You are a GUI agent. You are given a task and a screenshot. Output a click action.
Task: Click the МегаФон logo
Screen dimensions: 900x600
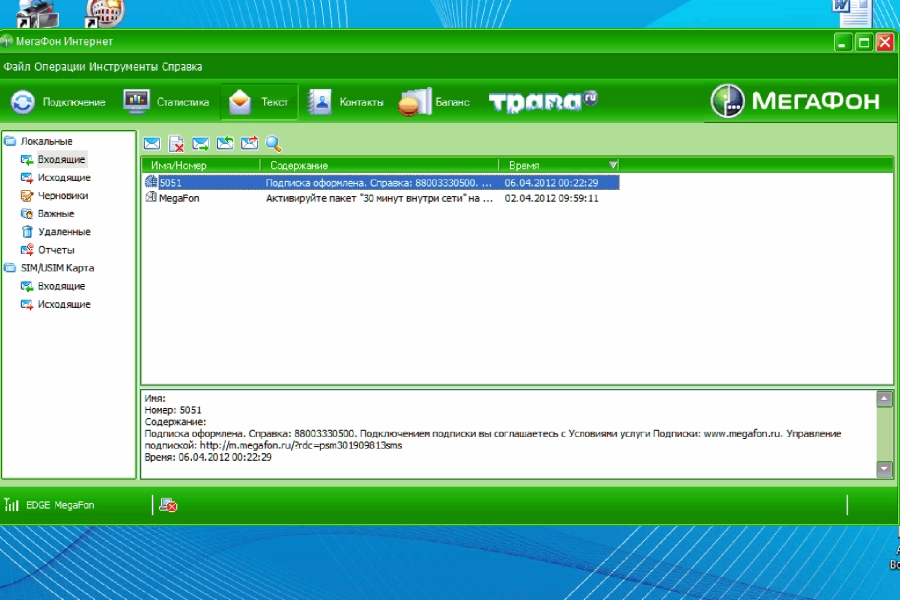(x=796, y=101)
